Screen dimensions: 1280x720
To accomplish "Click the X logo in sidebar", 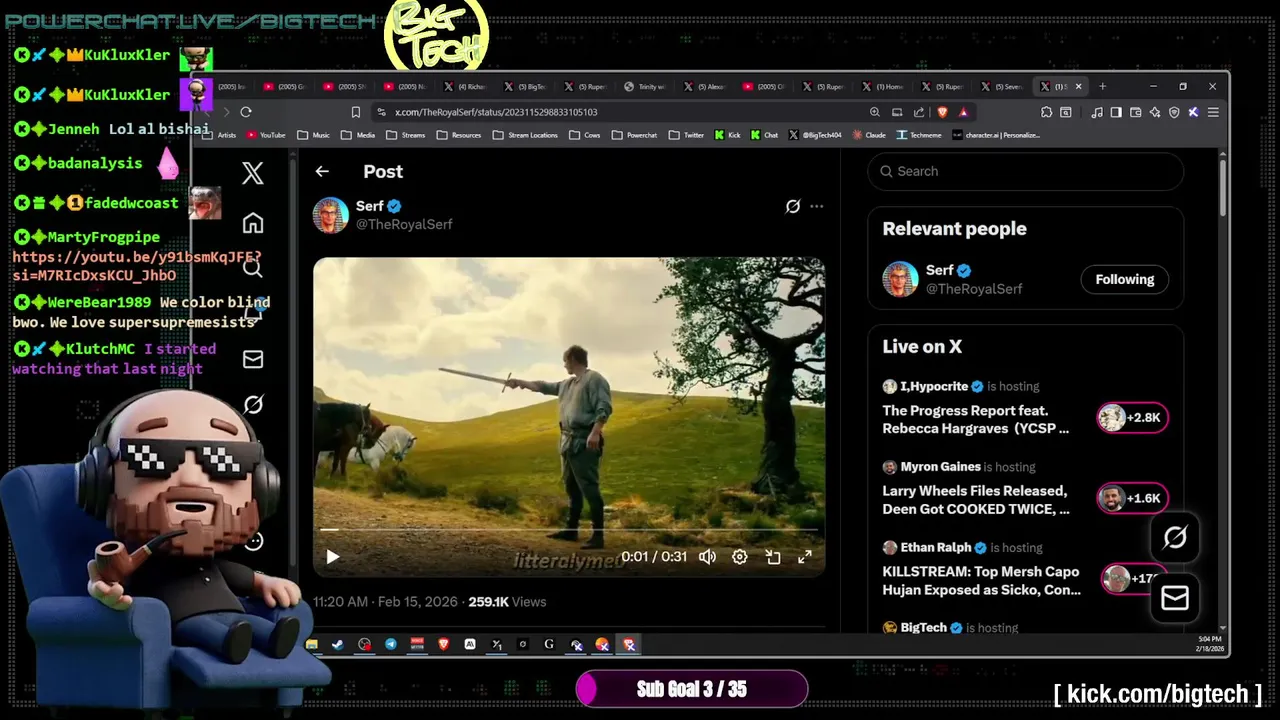I will [x=253, y=172].
